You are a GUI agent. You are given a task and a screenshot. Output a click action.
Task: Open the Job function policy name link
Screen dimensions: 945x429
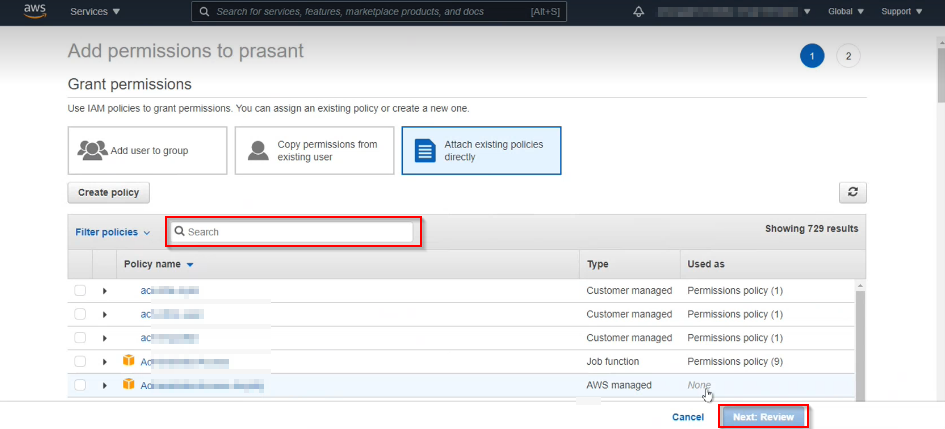pyautogui.click(x=184, y=362)
